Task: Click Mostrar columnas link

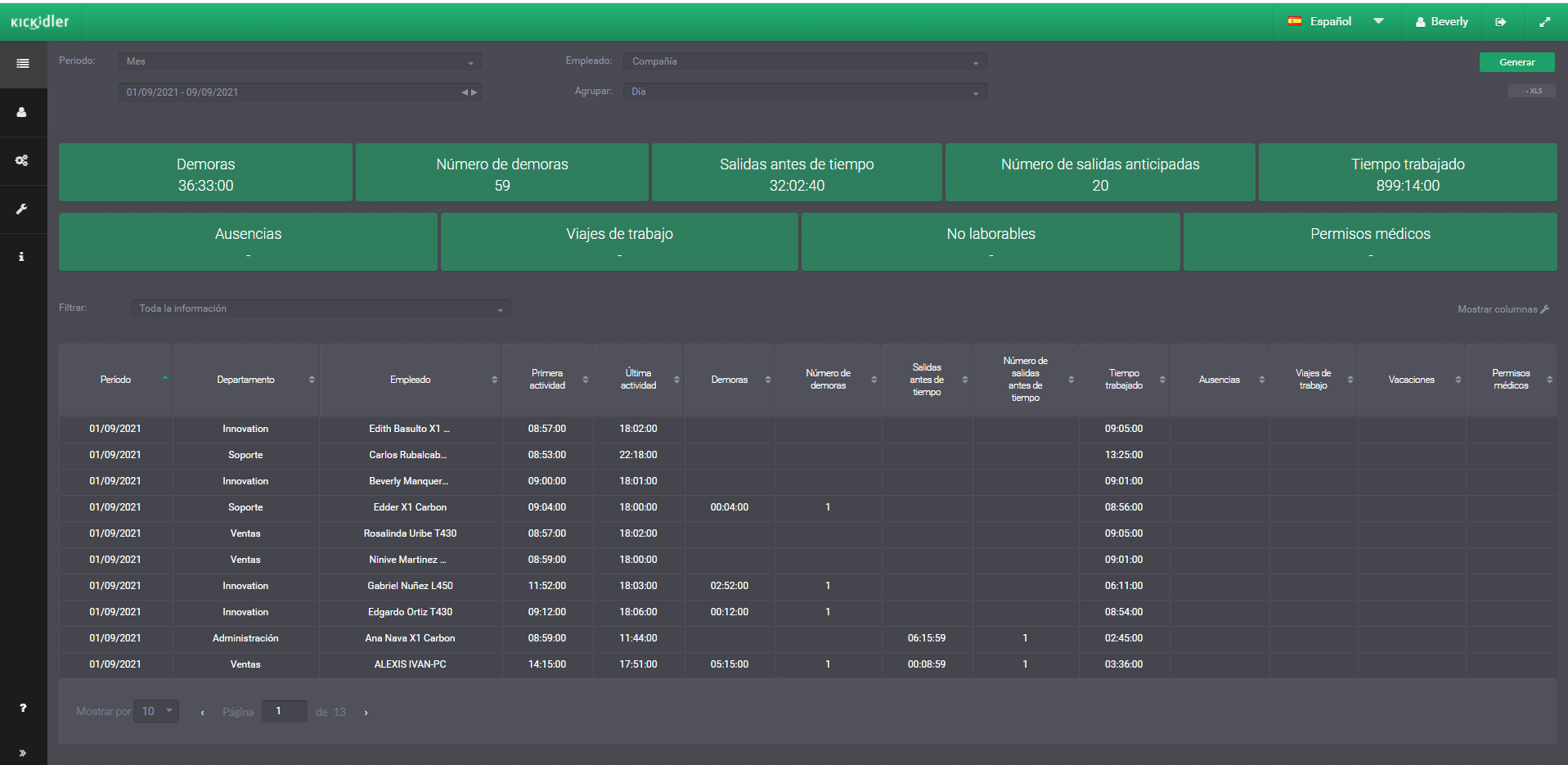Action: click(1497, 309)
